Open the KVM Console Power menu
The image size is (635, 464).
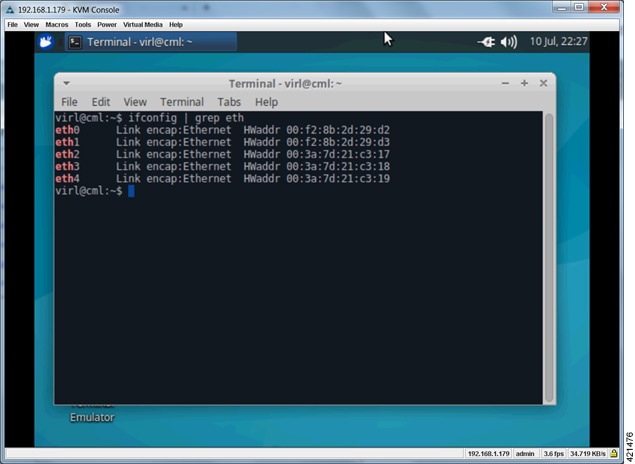[107, 25]
